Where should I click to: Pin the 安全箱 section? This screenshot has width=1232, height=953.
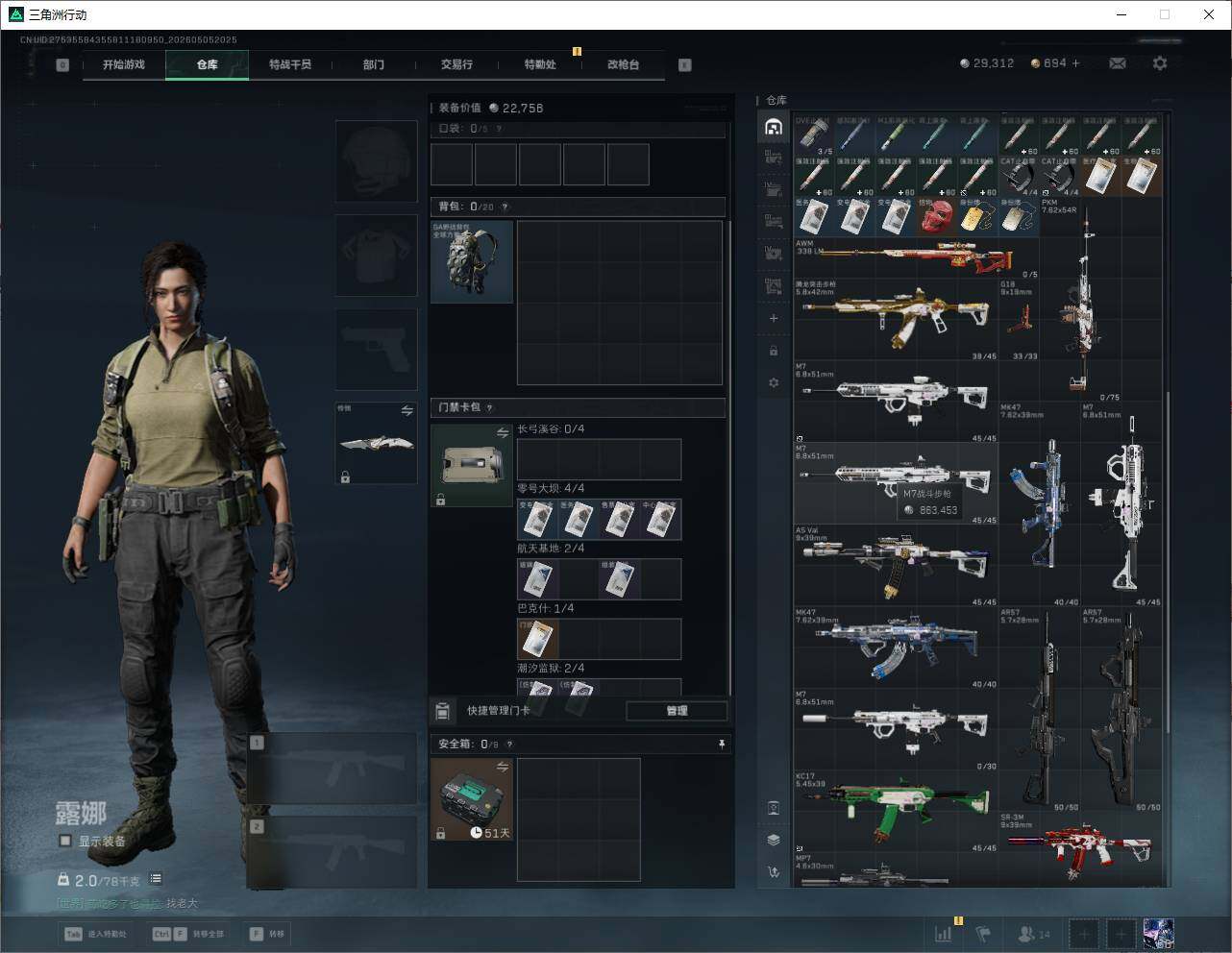pyautogui.click(x=722, y=744)
